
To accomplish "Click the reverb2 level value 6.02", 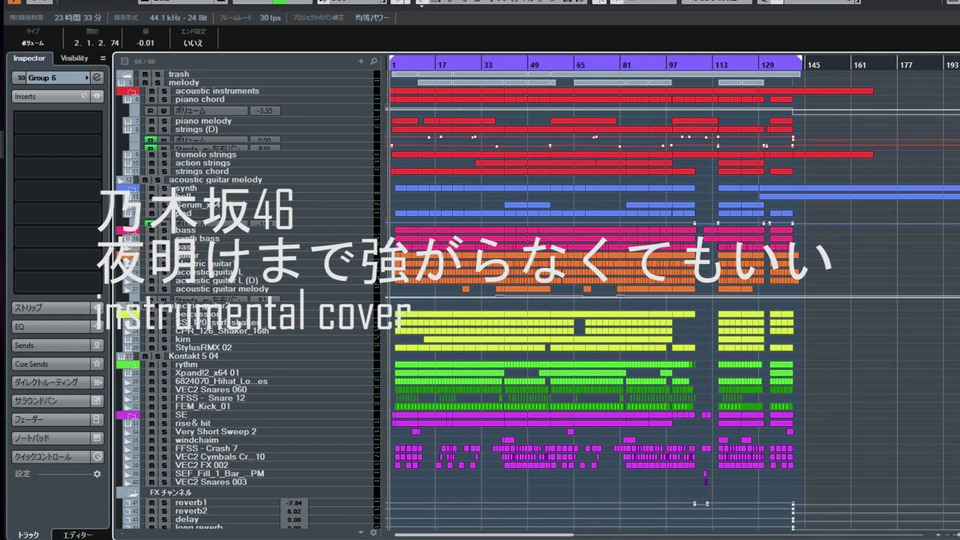I will pyautogui.click(x=294, y=511).
